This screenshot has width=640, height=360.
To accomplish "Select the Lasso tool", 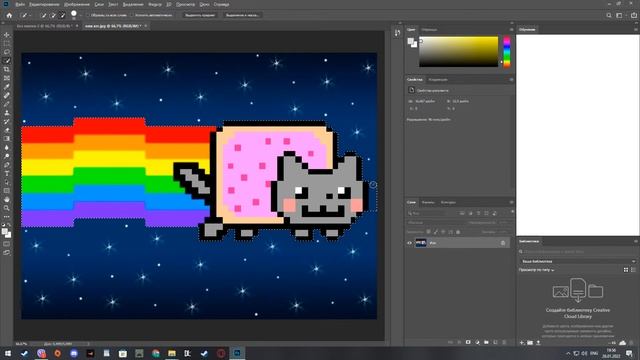I will click(x=7, y=52).
